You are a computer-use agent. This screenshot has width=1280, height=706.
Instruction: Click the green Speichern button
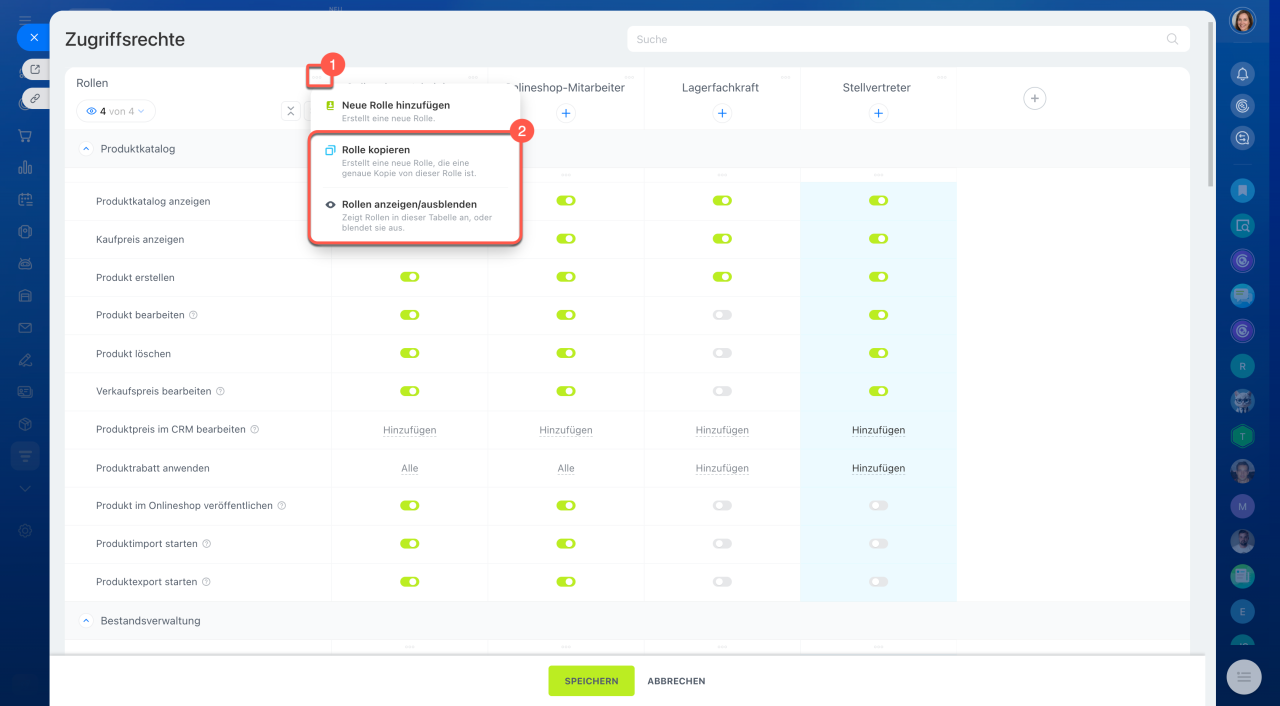click(x=591, y=681)
